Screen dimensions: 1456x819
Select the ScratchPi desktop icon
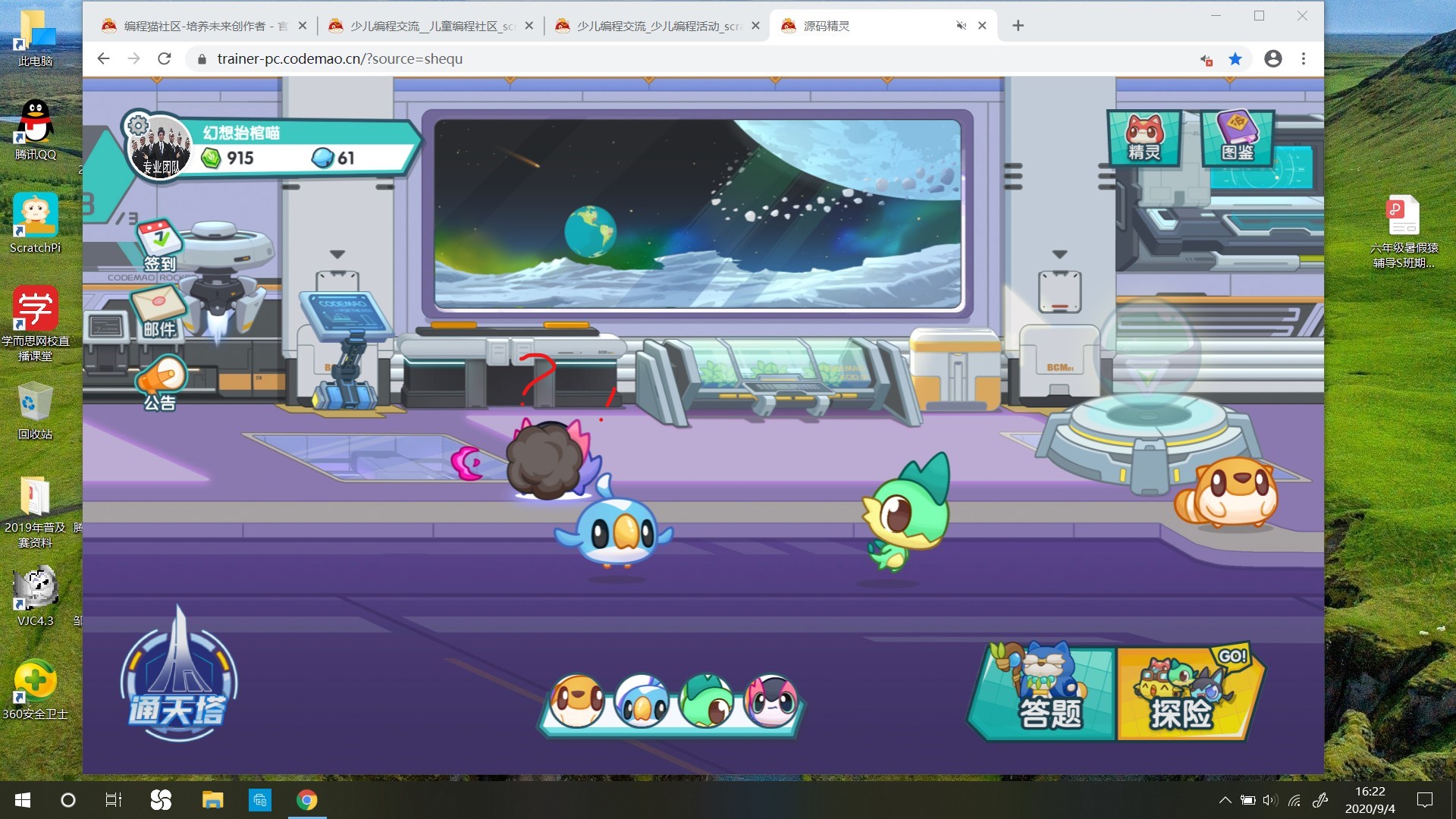point(36,223)
